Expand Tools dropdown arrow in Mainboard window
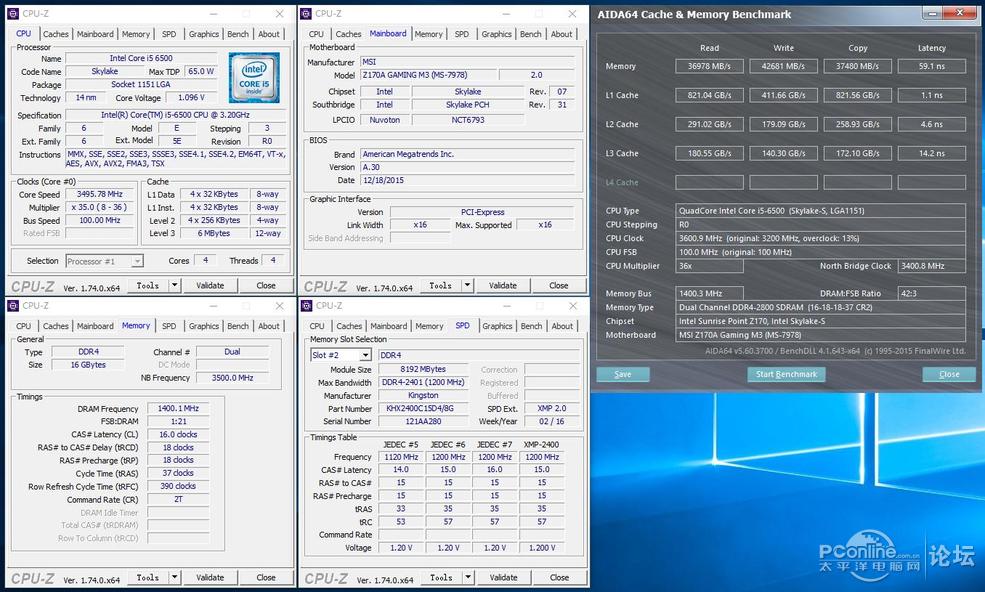Screen dimensions: 985x592 [468, 285]
